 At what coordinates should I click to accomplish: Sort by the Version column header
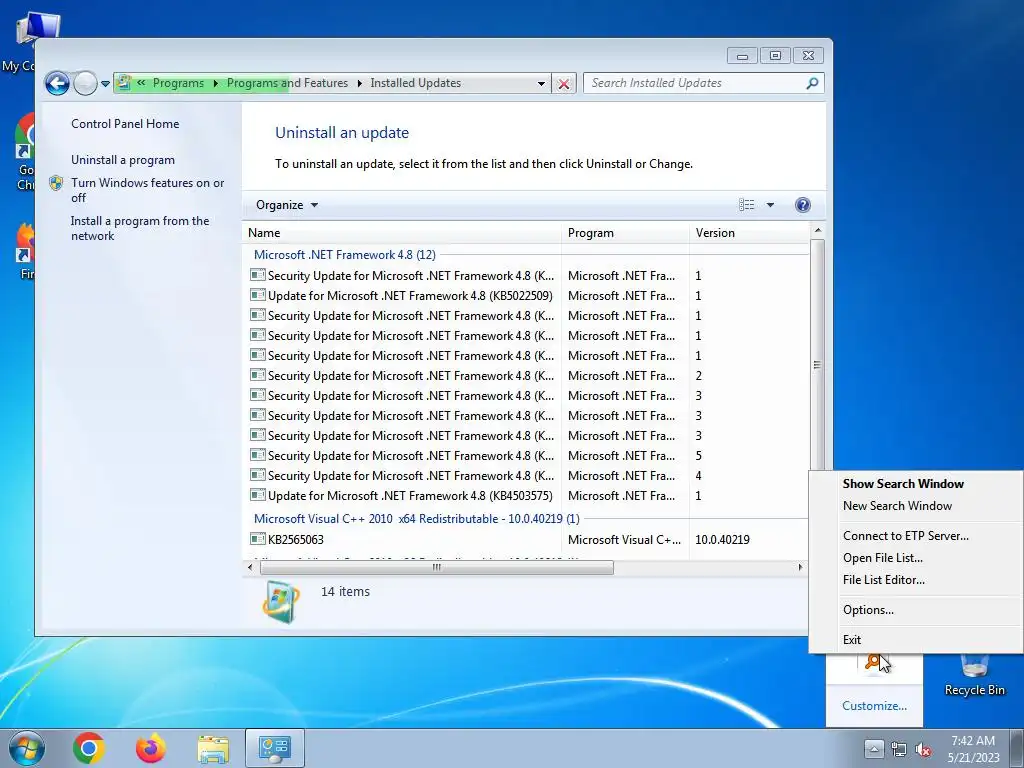749,232
